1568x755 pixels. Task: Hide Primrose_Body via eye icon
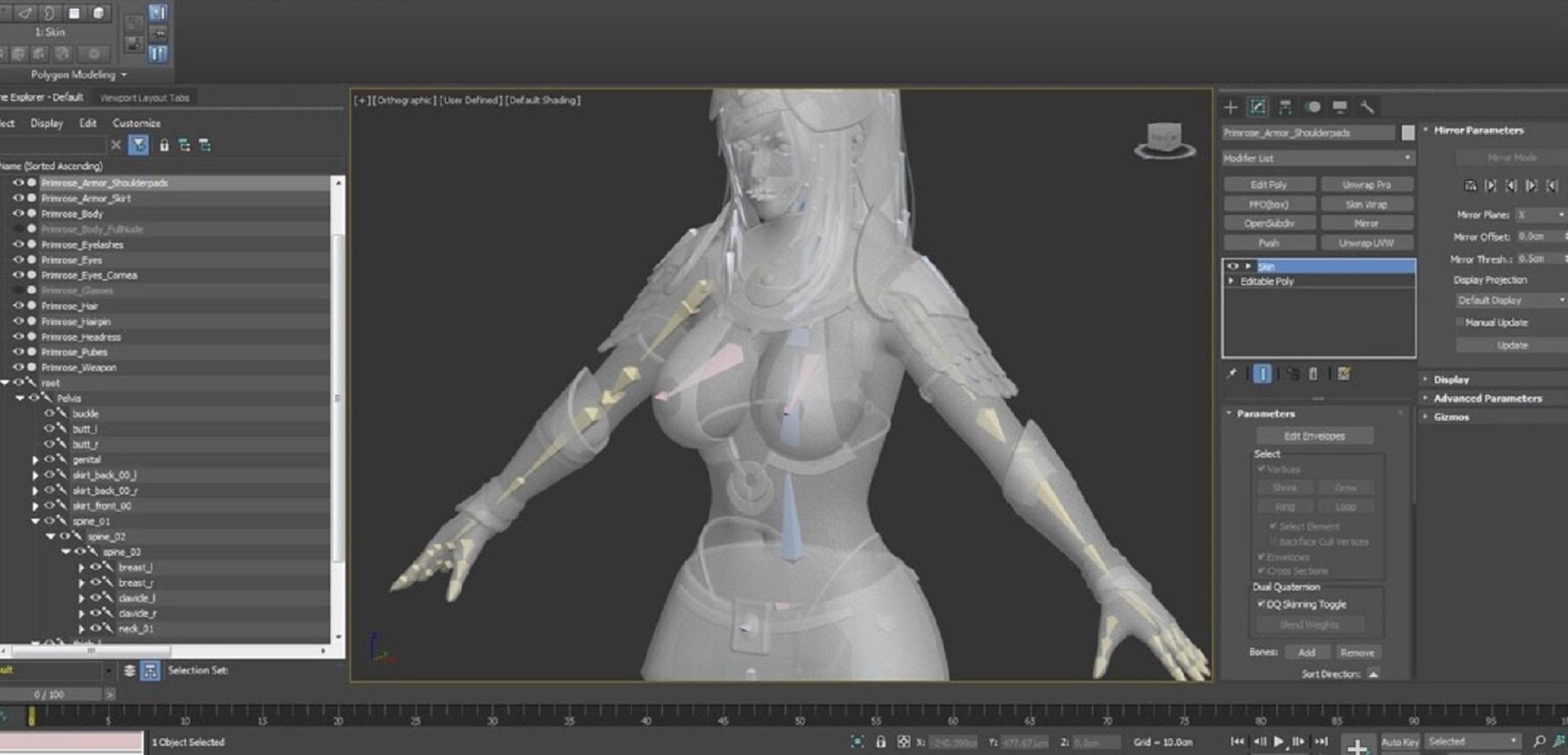tap(18, 214)
